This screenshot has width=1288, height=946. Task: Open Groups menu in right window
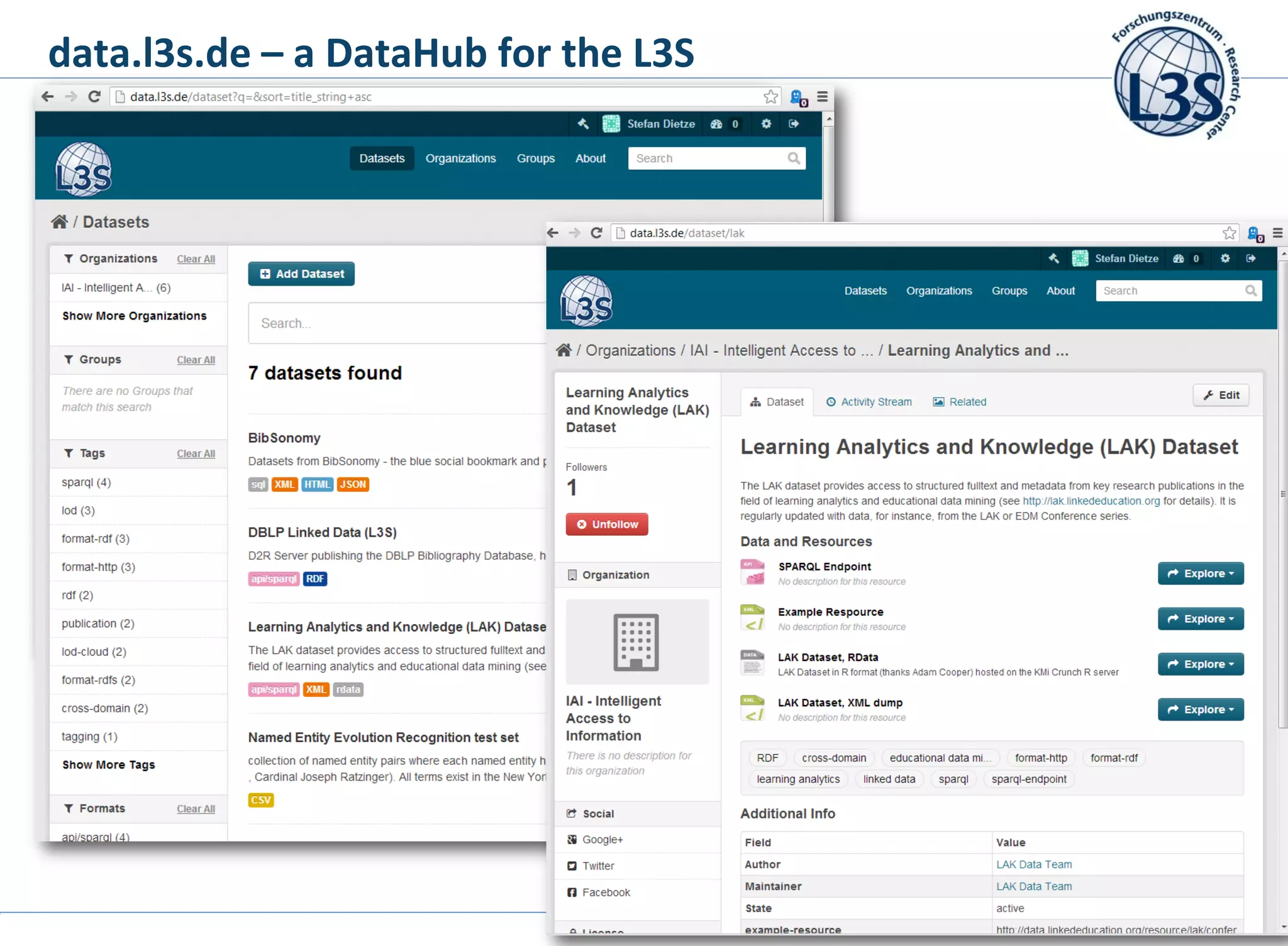point(1009,291)
